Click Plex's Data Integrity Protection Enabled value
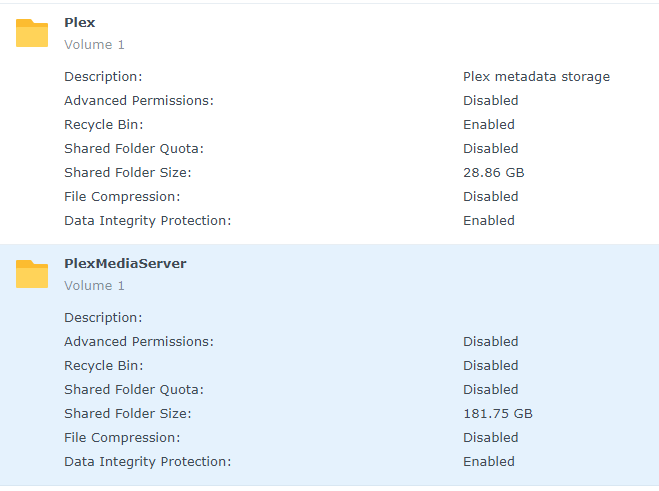This screenshot has height=491, width=659. tap(488, 221)
